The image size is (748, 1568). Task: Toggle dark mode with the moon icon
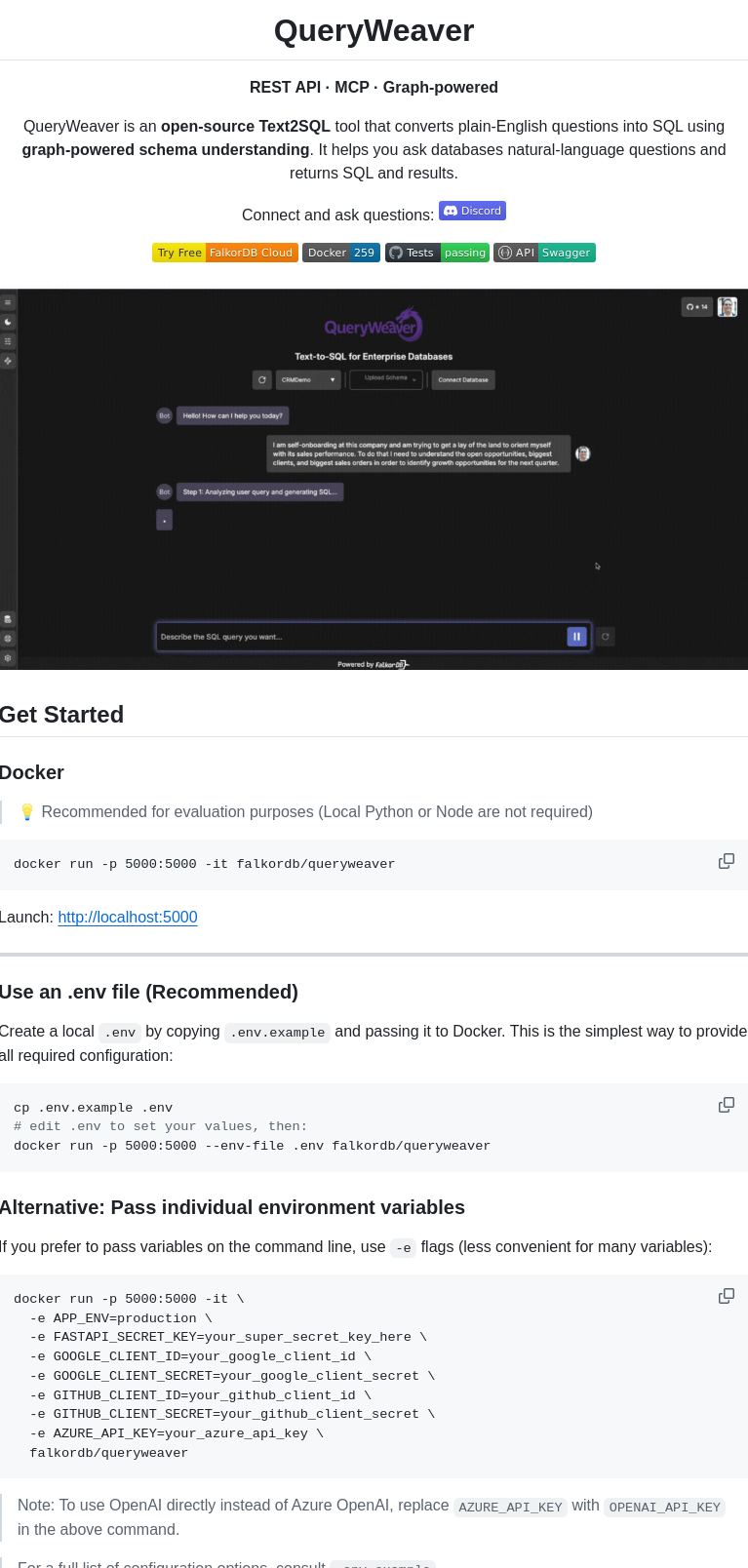pos(8,322)
